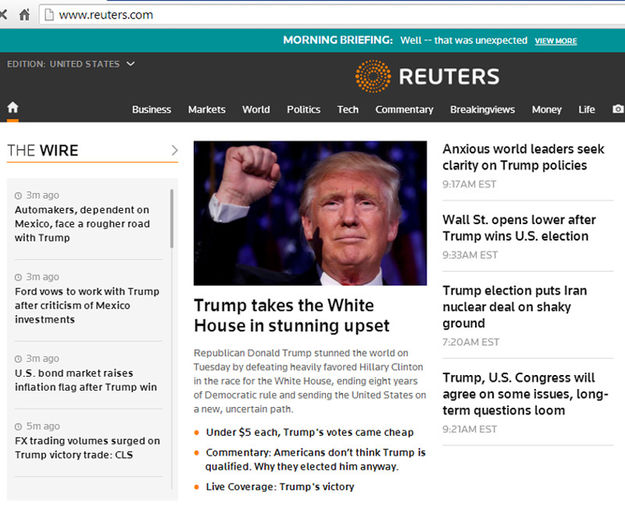Click the '9:17AM EST' timestamp
Image resolution: width=625 pixels, height=525 pixels.
tap(469, 184)
